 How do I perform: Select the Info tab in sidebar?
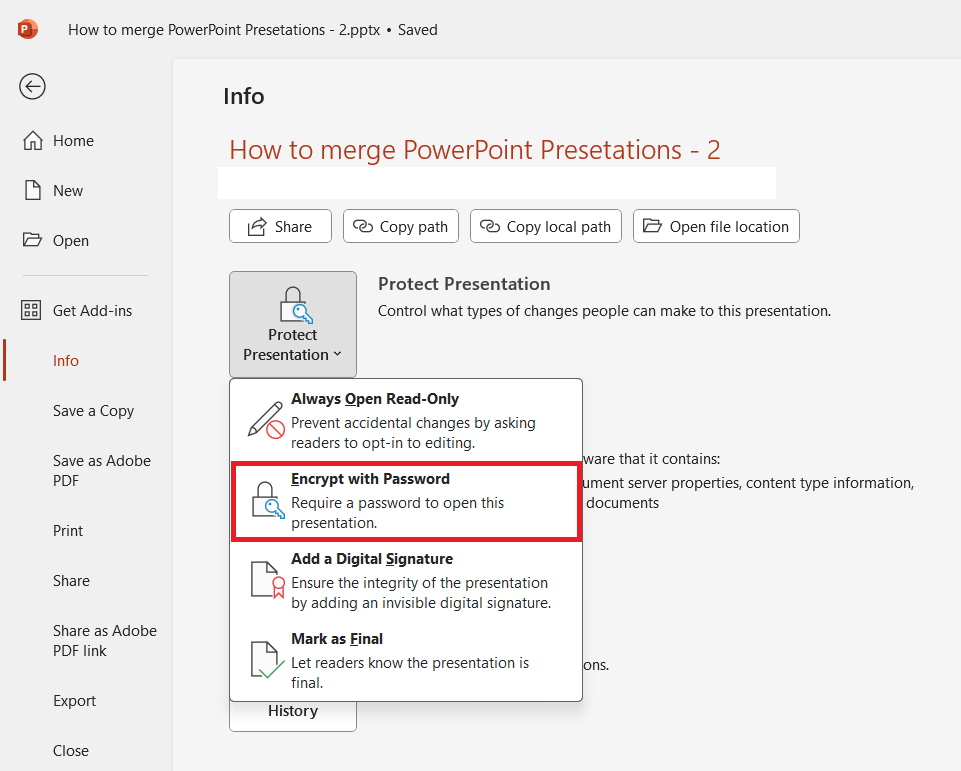coord(66,360)
